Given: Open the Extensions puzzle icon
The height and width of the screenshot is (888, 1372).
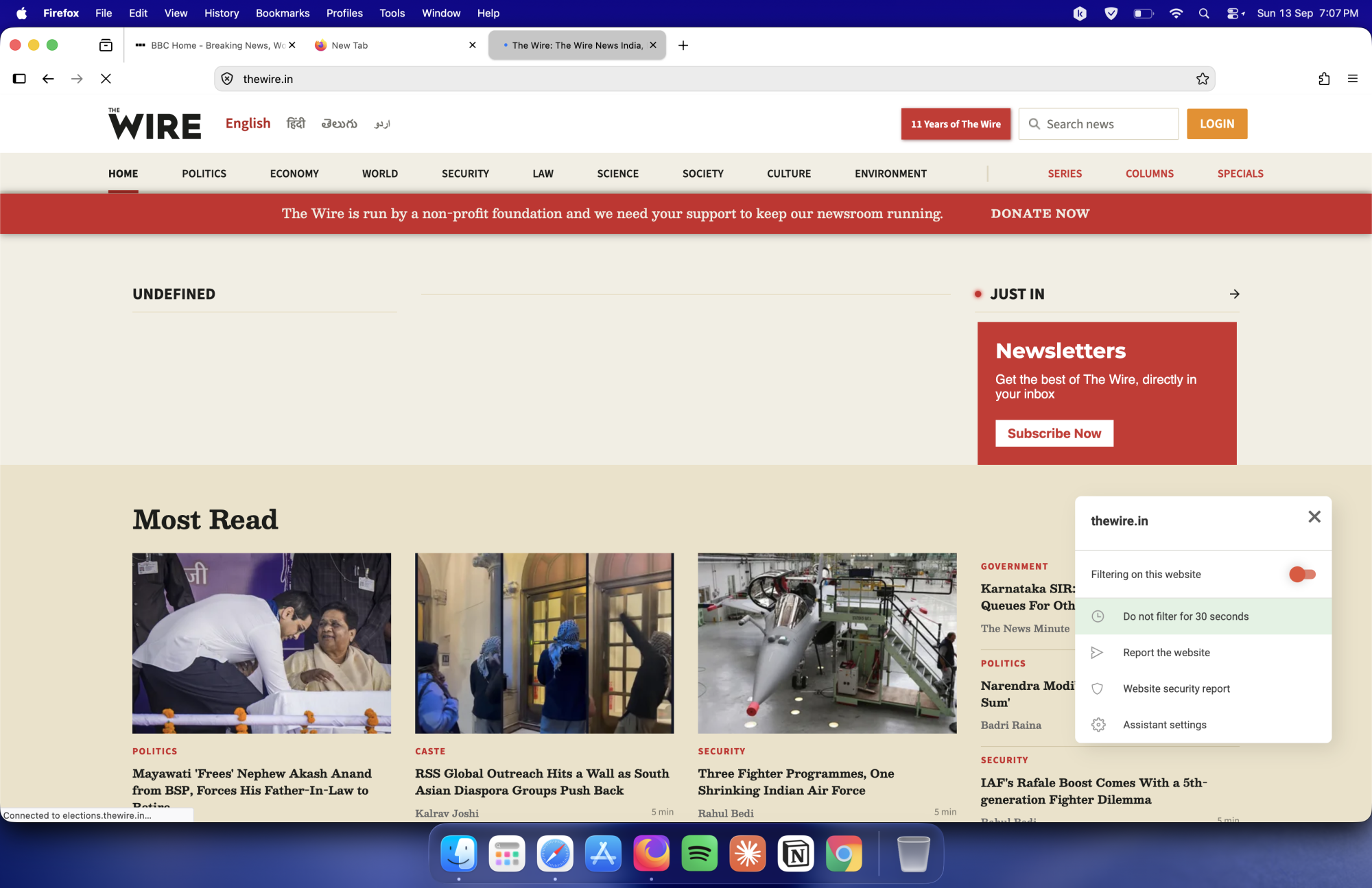Looking at the screenshot, I should (x=1324, y=79).
